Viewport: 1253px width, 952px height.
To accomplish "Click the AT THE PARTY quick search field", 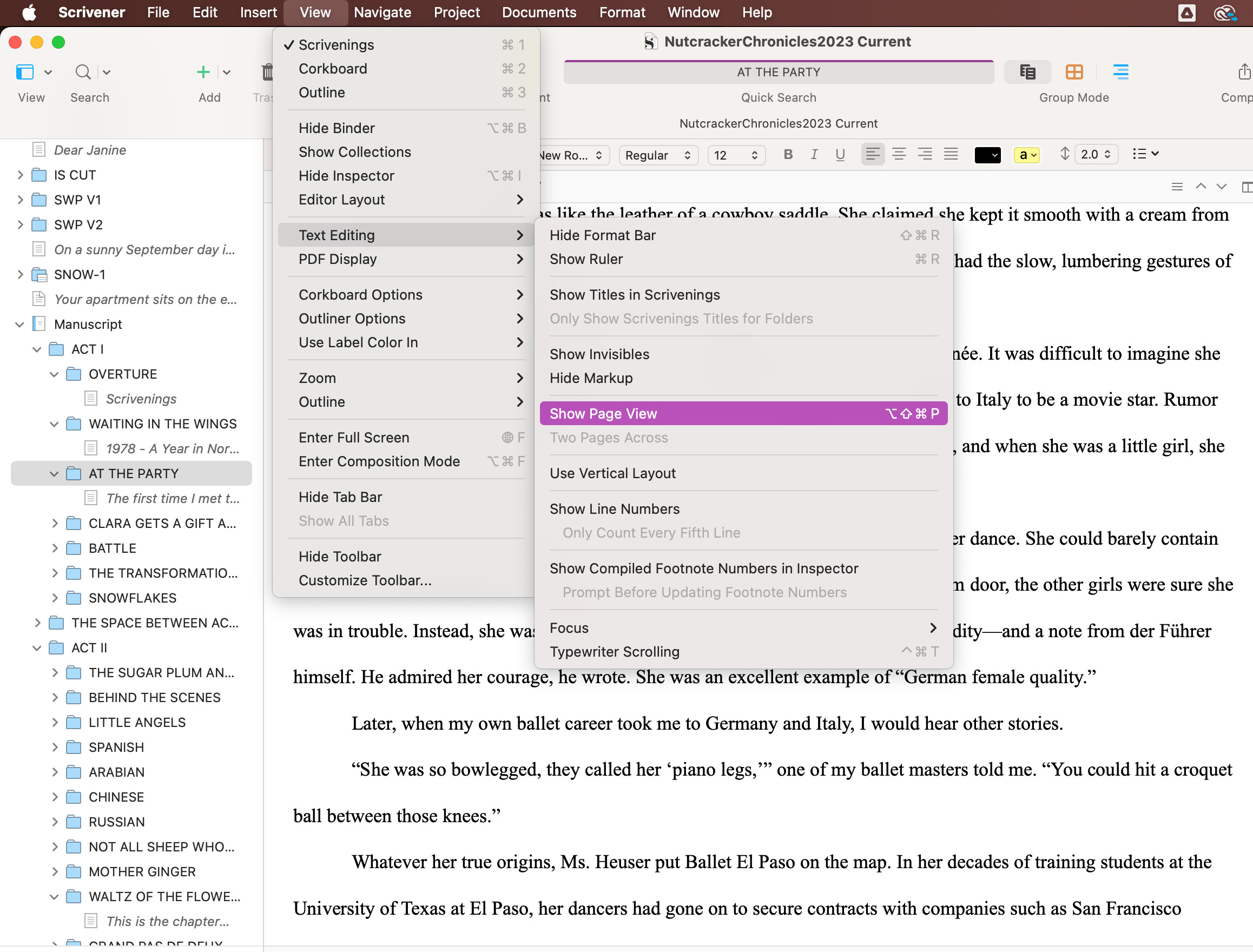I will pos(778,72).
